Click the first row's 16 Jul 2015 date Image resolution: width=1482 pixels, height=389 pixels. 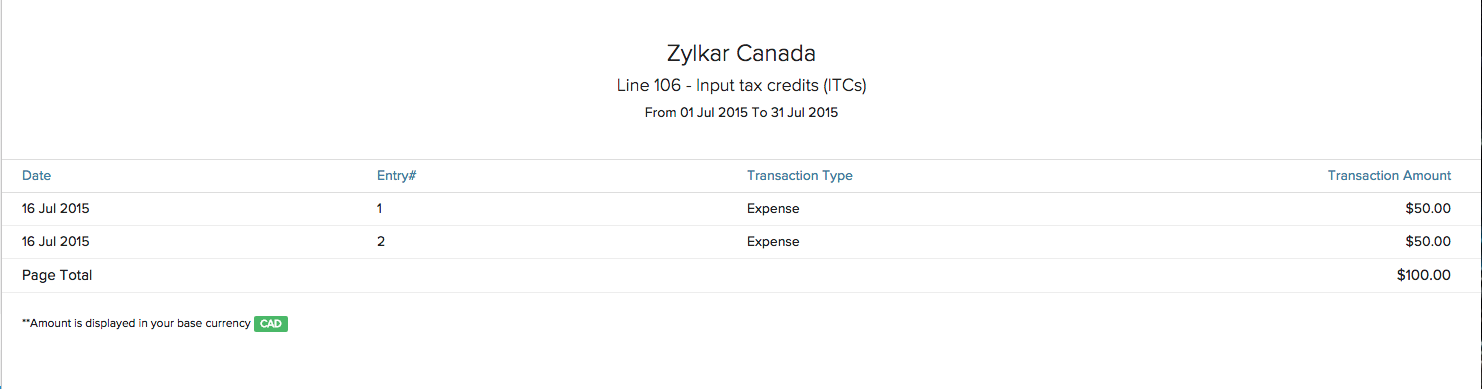click(56, 209)
